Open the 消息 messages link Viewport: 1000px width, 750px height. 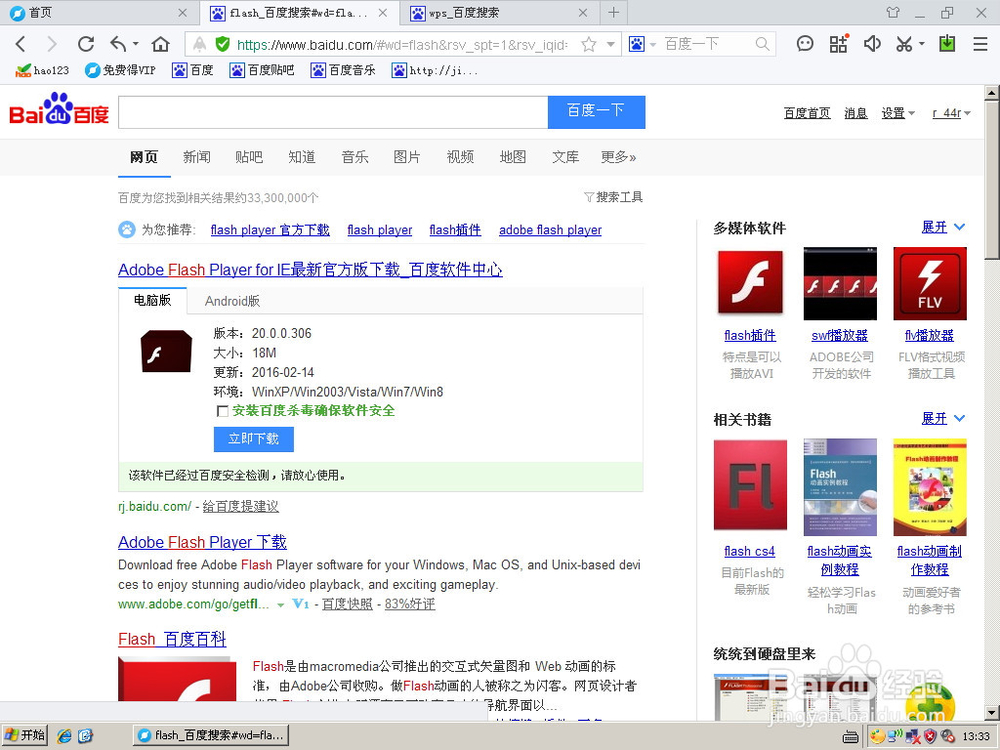coord(855,113)
